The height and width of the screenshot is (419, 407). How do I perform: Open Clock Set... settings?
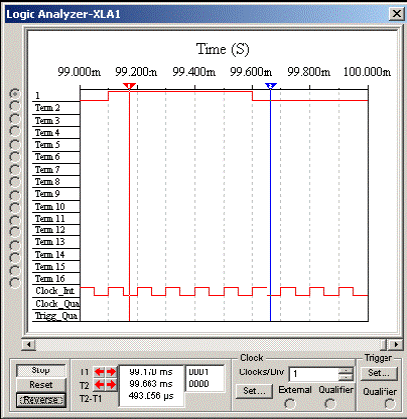pos(254,391)
